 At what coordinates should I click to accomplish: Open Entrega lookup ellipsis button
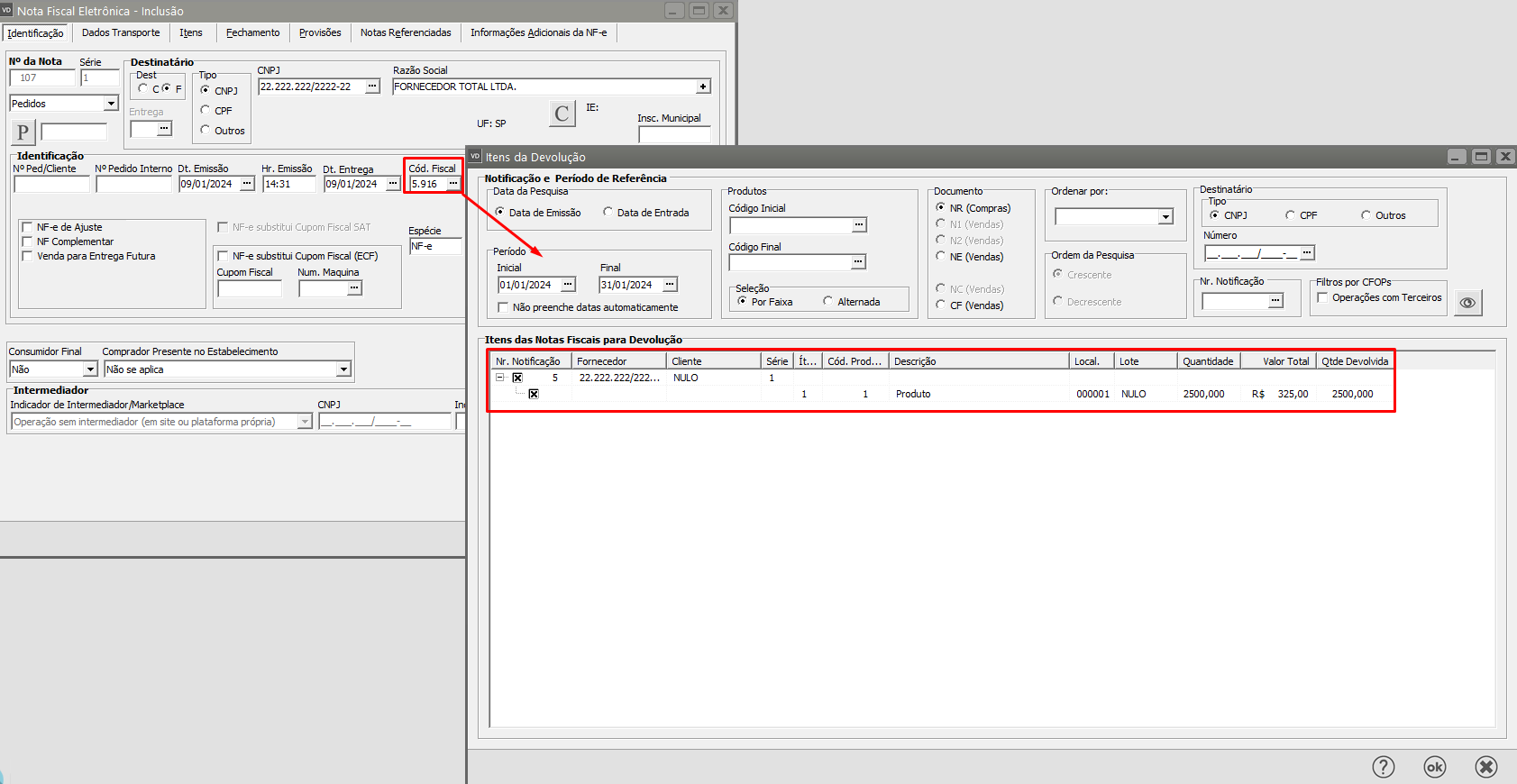pyautogui.click(x=164, y=129)
